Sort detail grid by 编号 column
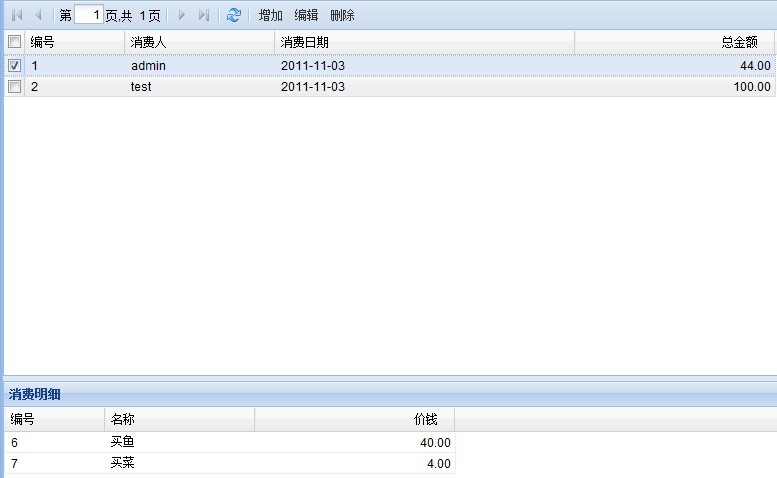Screen dimensions: 777x478 55,419
